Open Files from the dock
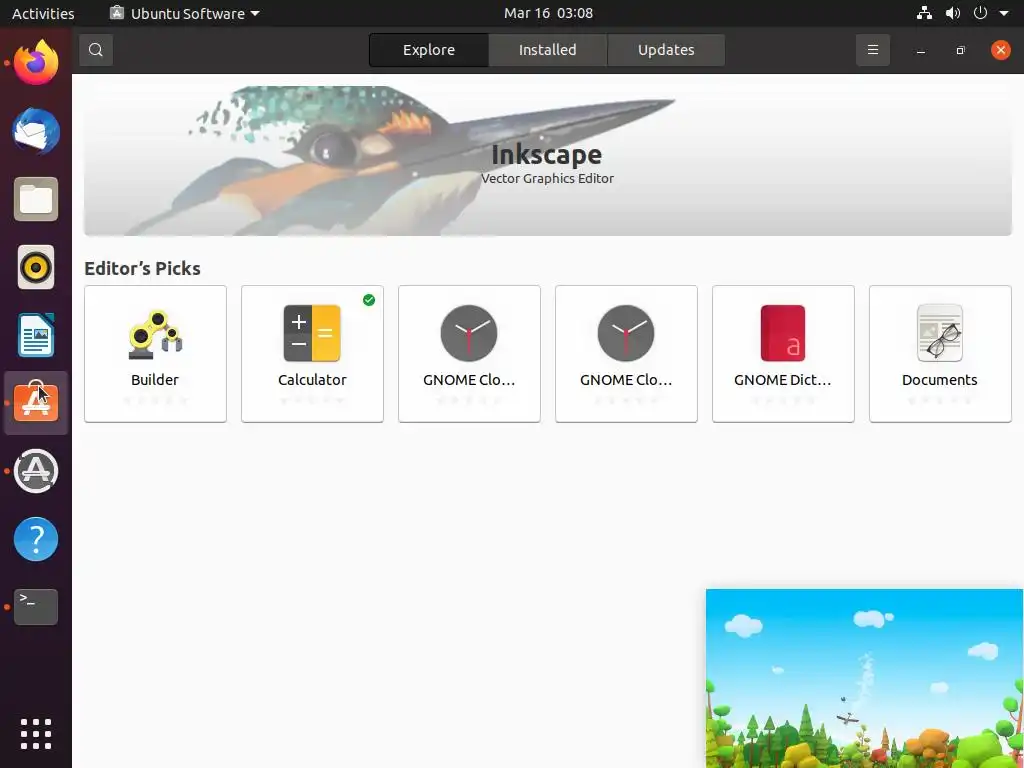Image resolution: width=1024 pixels, height=768 pixels. pos(36,199)
